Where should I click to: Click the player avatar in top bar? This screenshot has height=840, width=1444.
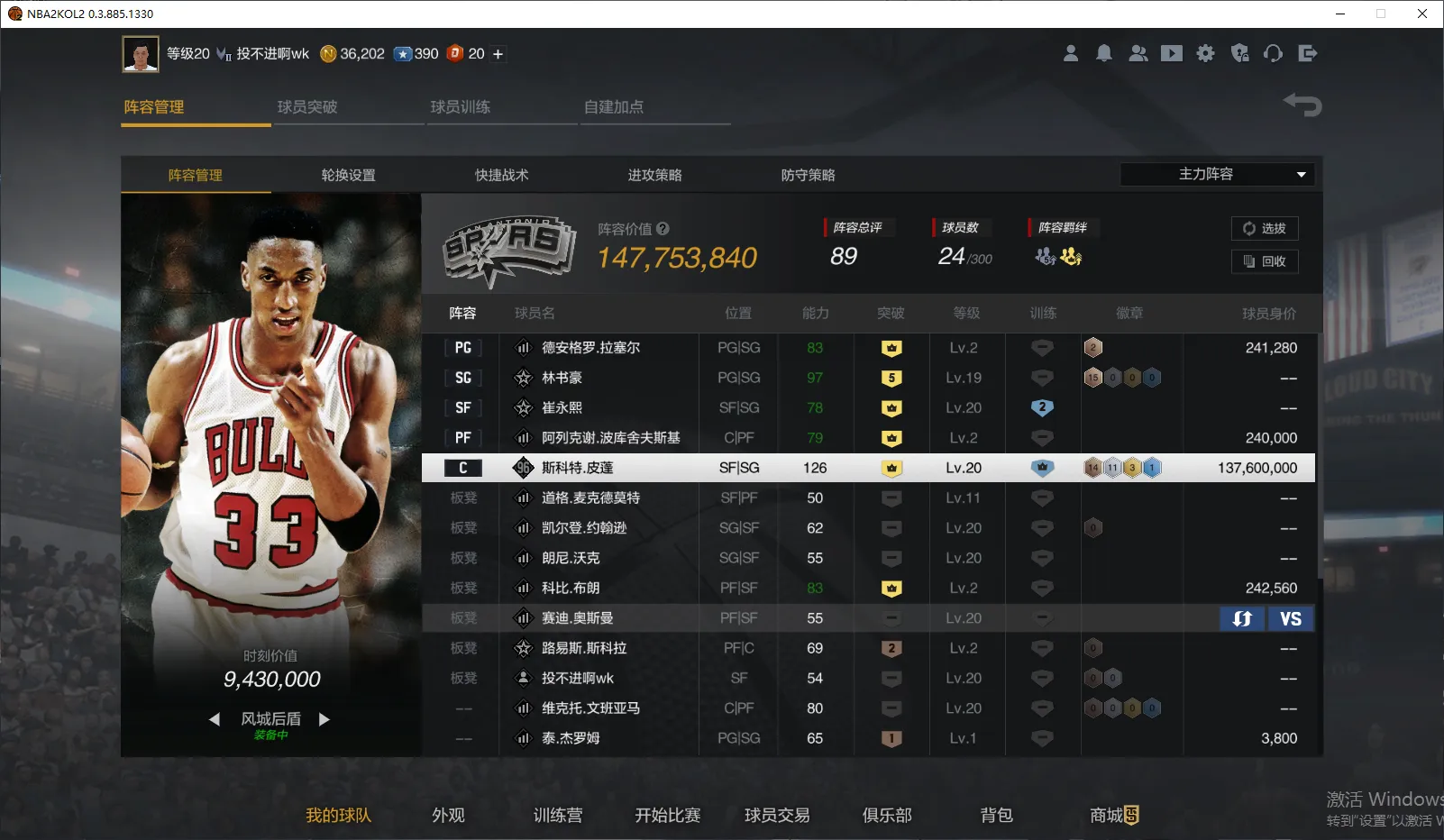[x=141, y=54]
